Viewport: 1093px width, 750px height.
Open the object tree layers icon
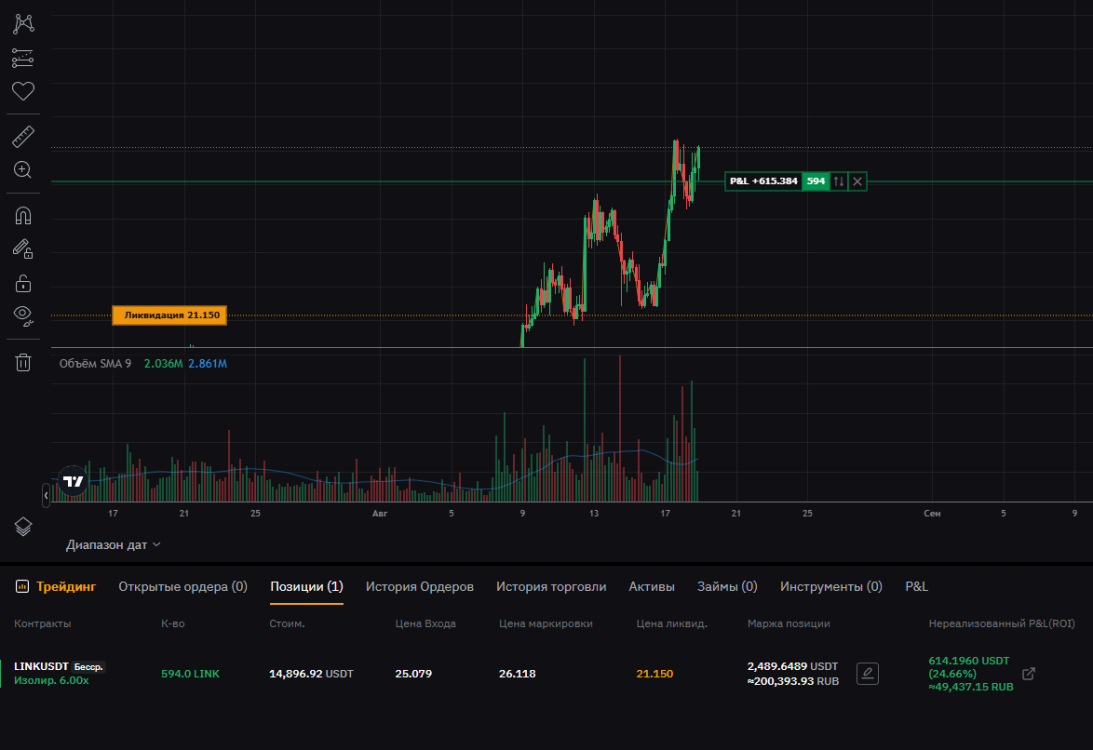pyautogui.click(x=23, y=526)
